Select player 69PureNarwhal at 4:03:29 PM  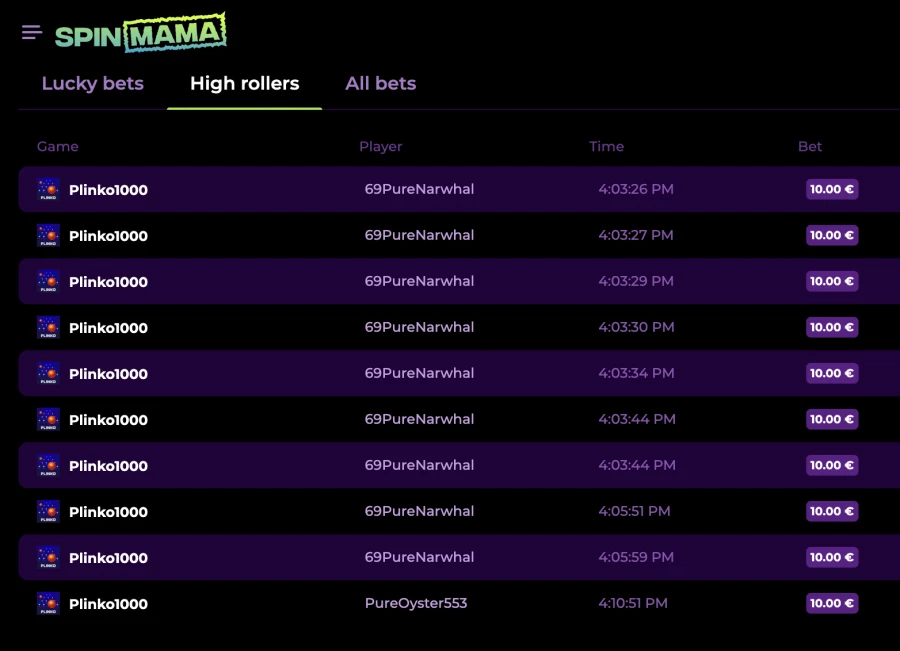(x=420, y=281)
